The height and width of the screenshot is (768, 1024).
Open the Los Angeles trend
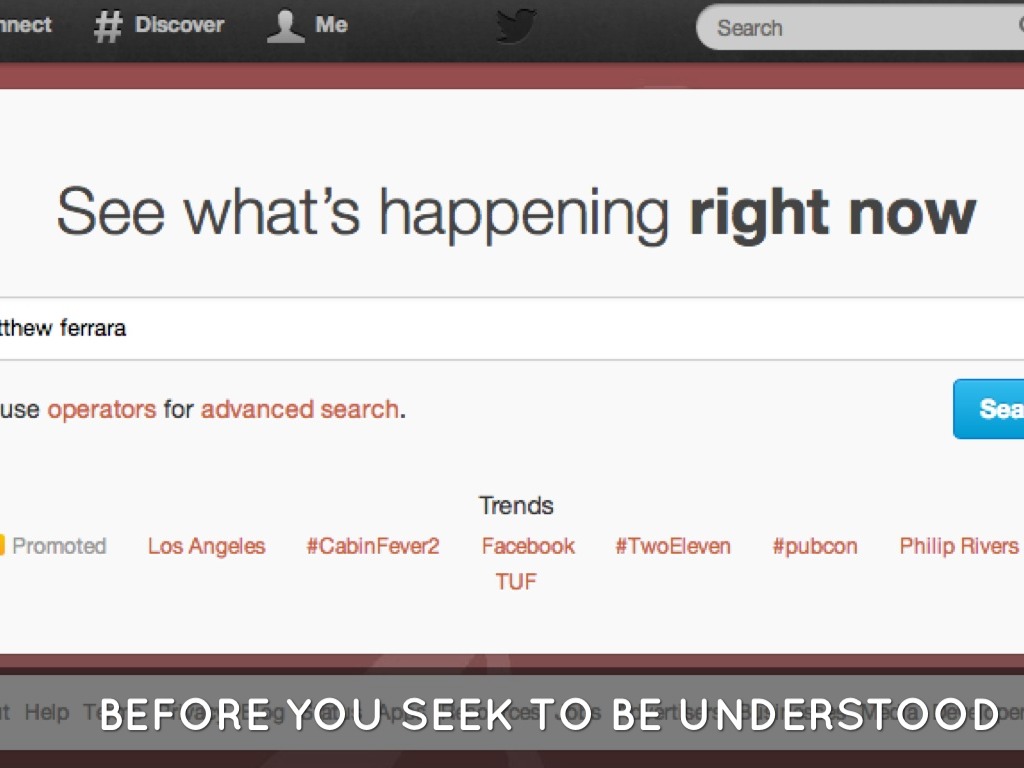point(207,546)
